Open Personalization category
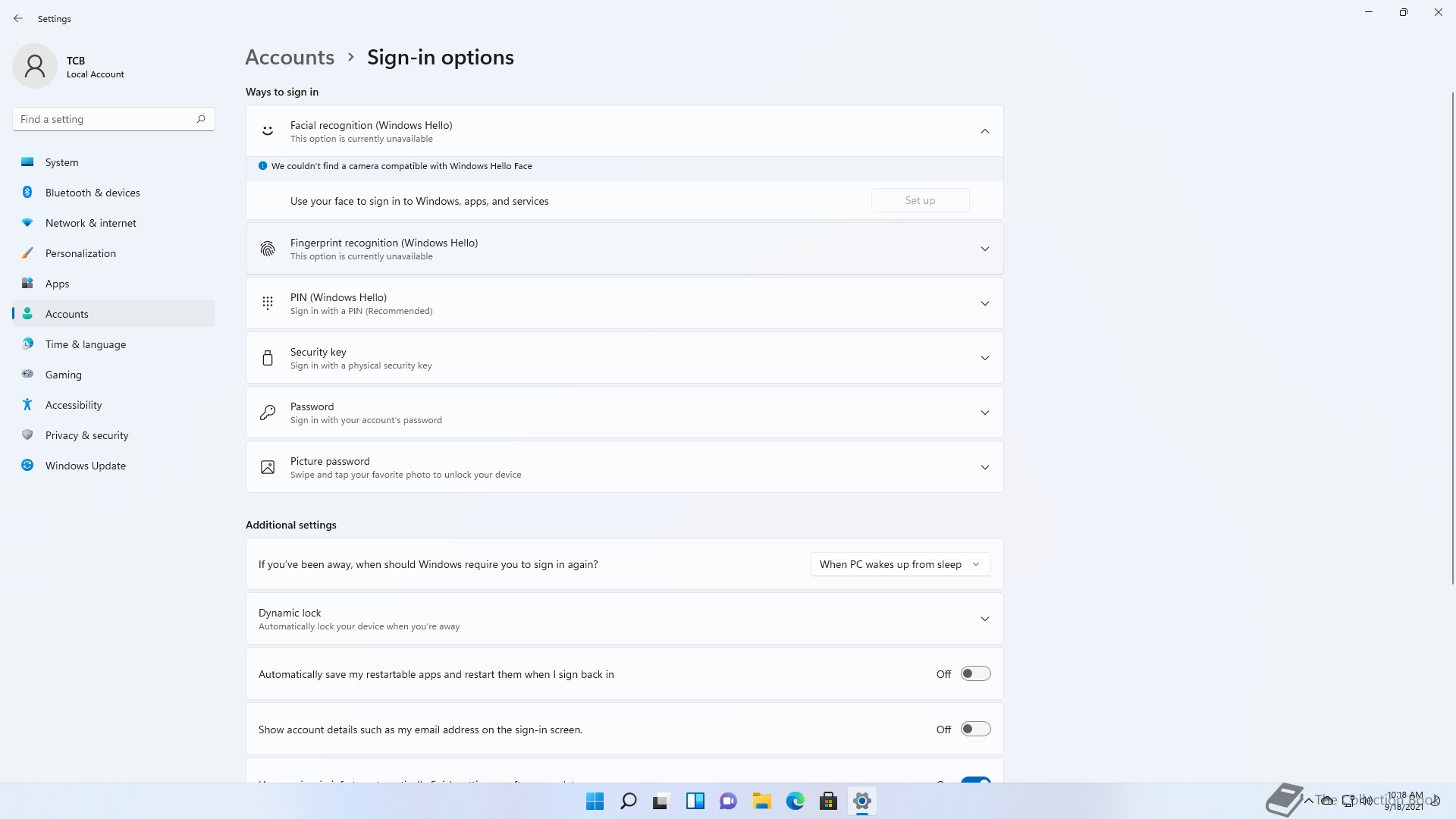Screen dimensions: 1456x819 coord(114,253)
